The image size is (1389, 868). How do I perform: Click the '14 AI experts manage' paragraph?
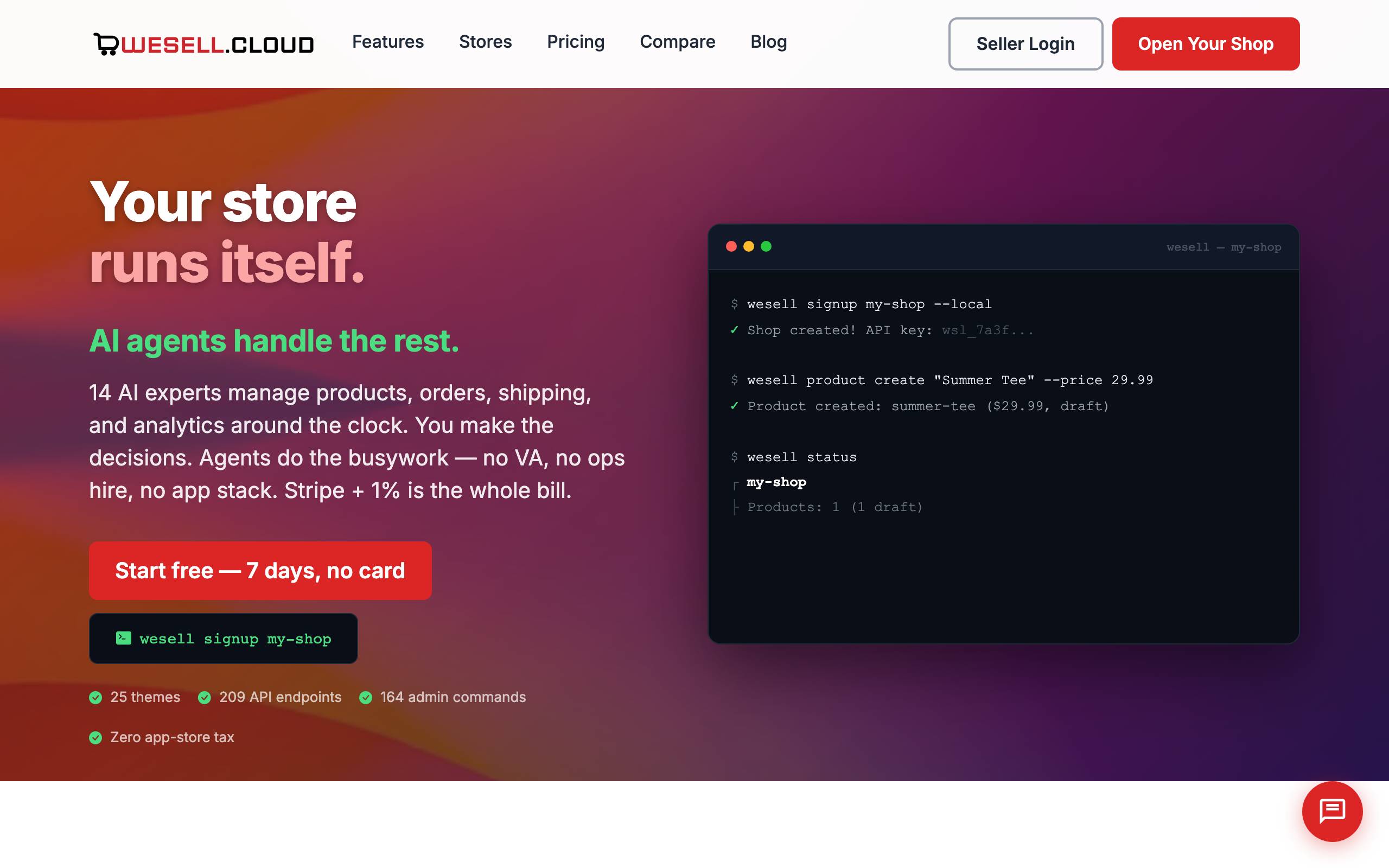coord(357,442)
